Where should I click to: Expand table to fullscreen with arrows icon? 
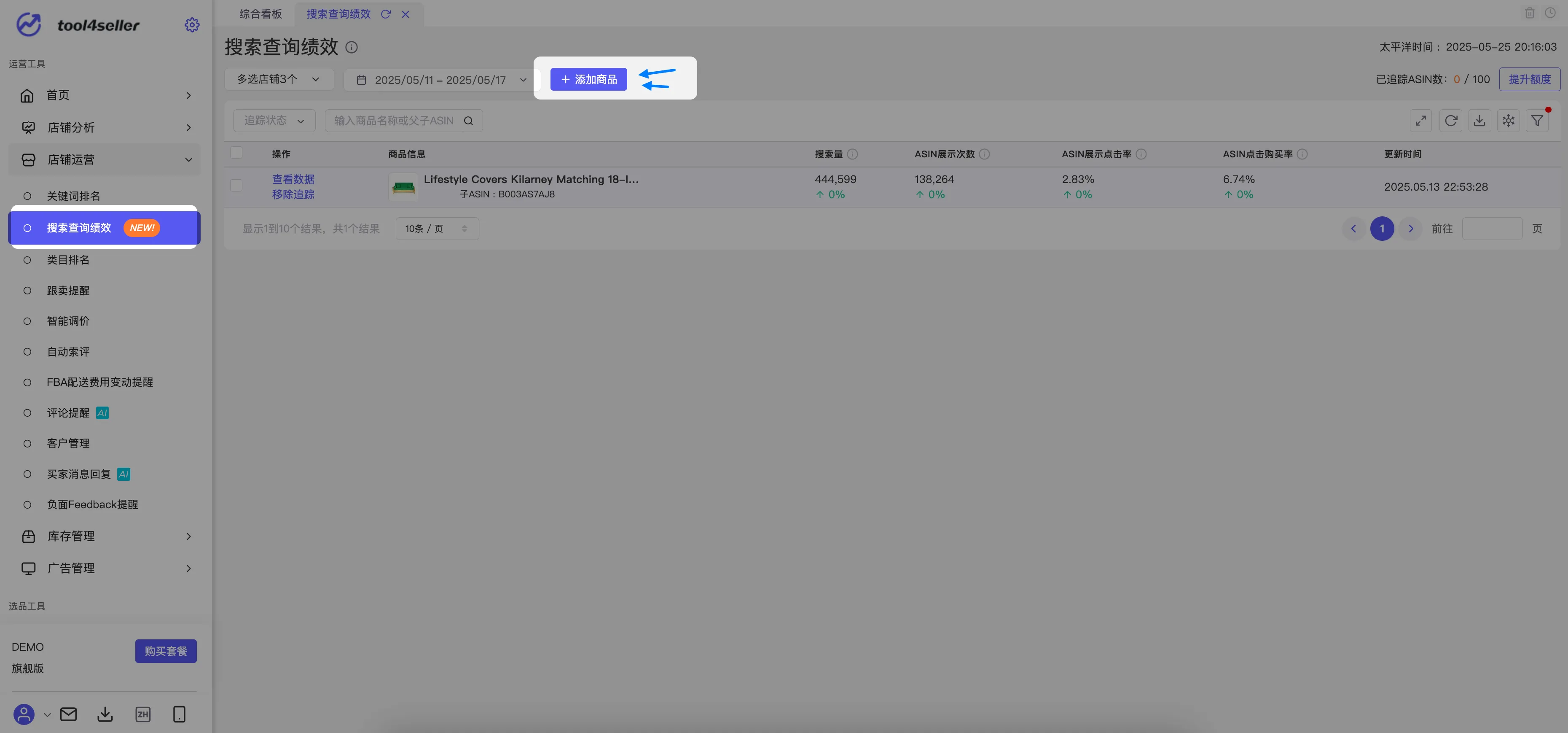[x=1421, y=121]
